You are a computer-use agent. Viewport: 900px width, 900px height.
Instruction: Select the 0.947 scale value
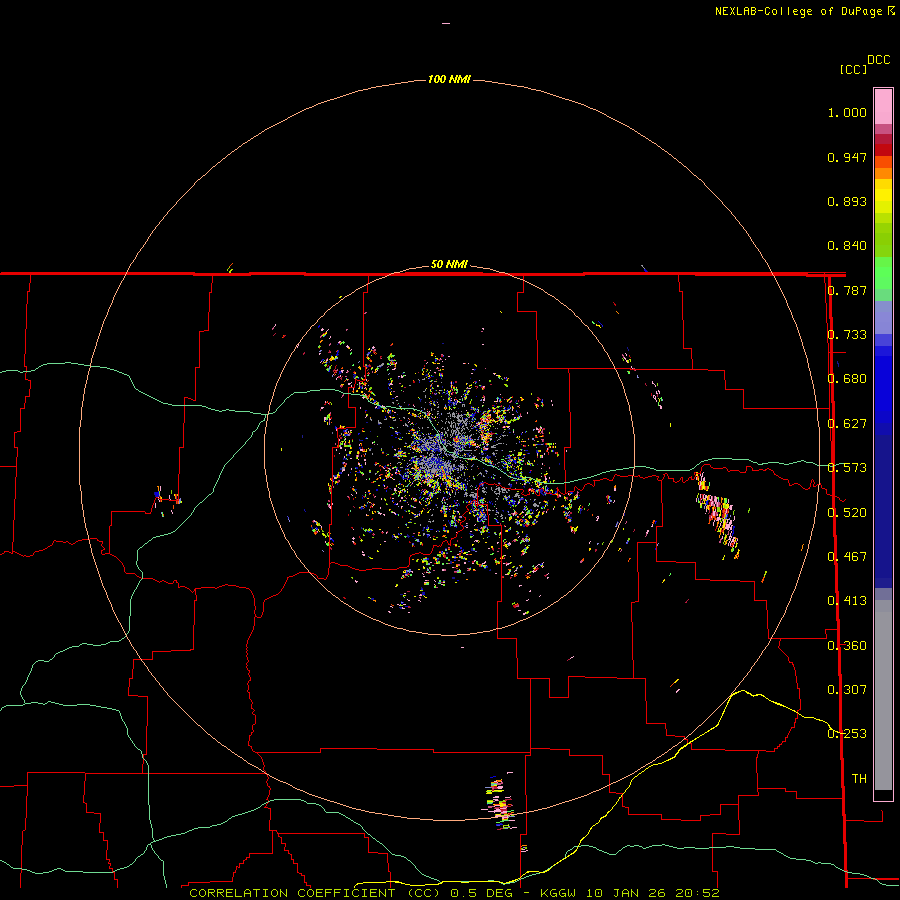click(x=847, y=158)
